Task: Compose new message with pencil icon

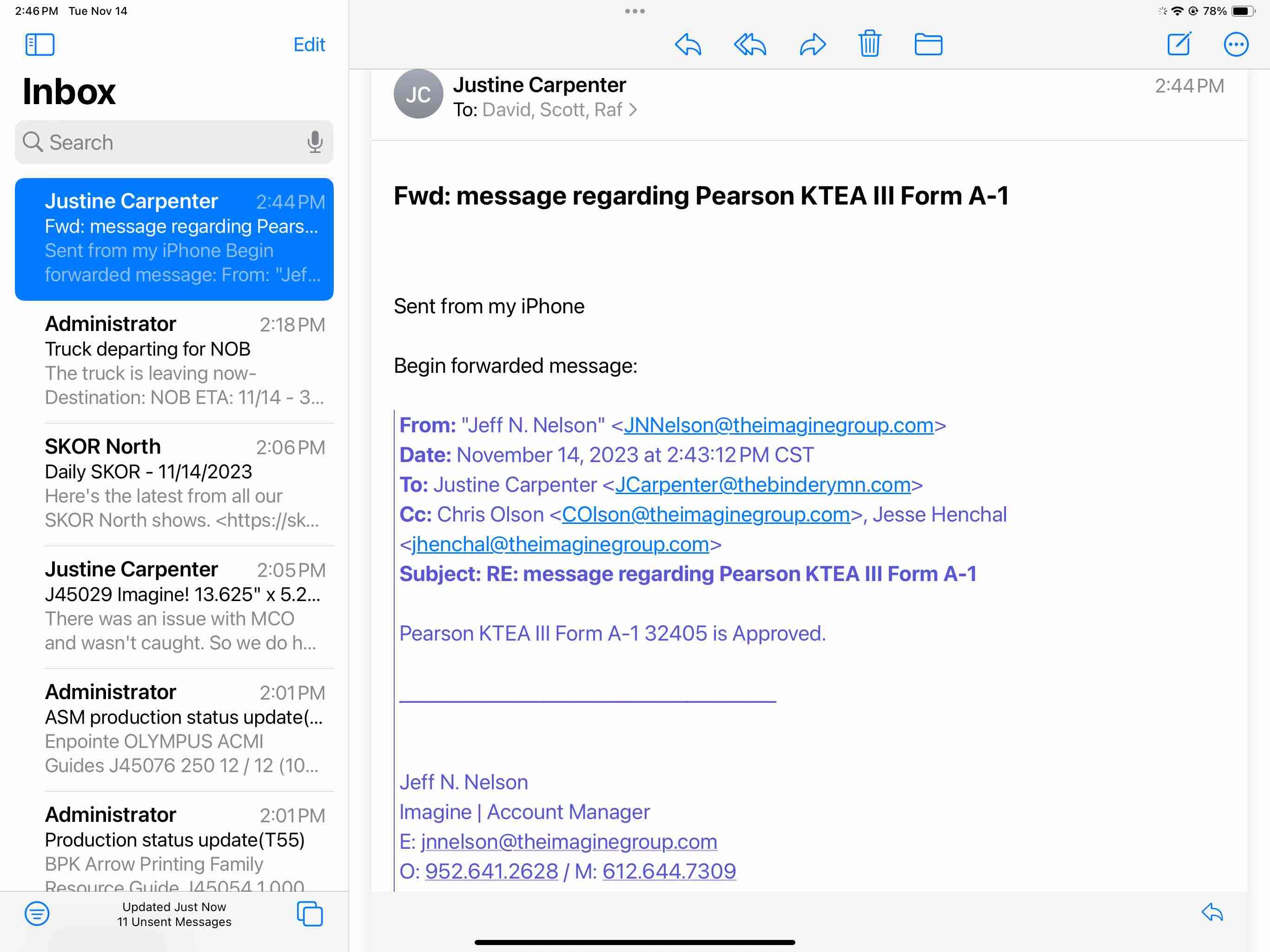Action: (1179, 44)
